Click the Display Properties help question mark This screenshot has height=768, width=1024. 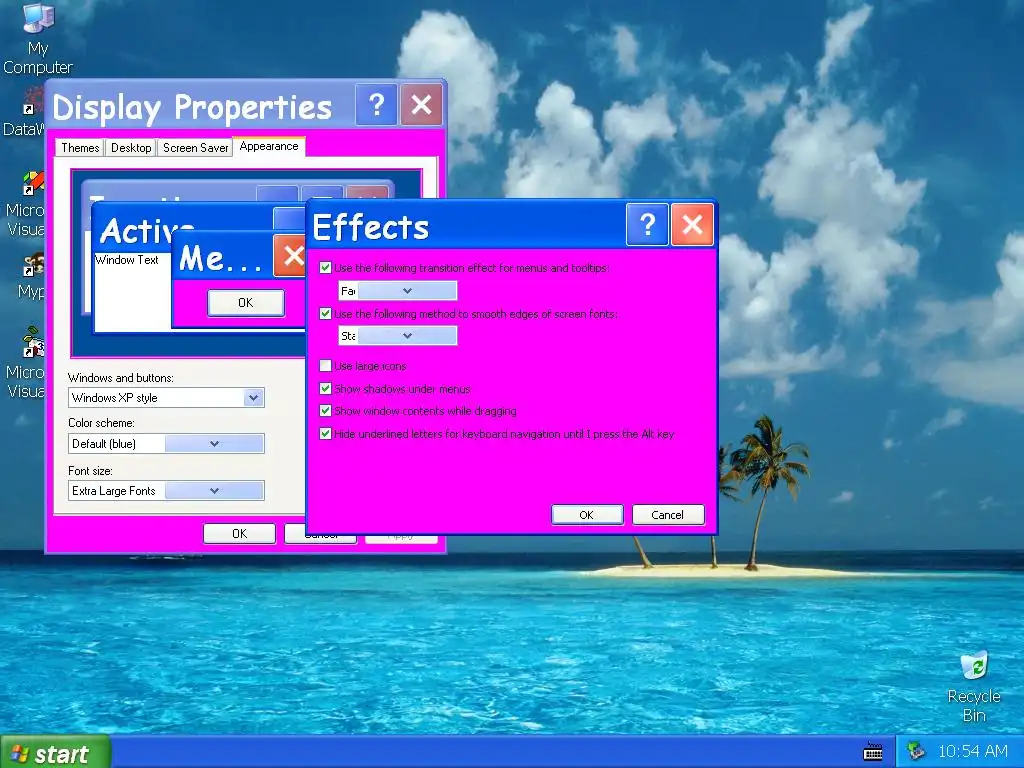coord(376,104)
